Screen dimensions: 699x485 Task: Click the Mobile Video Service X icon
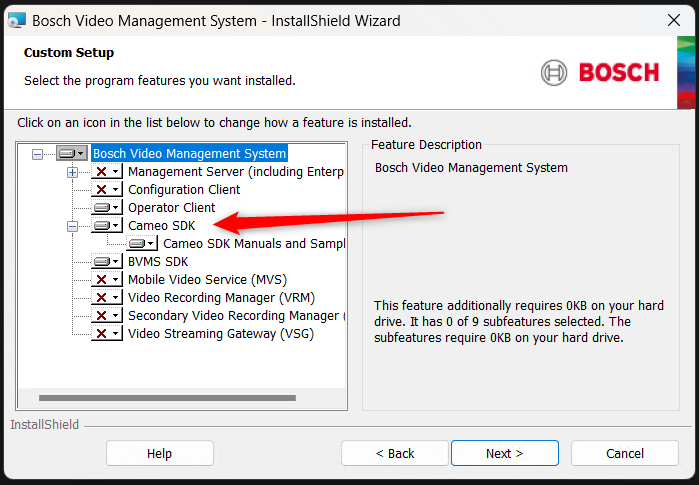click(101, 280)
